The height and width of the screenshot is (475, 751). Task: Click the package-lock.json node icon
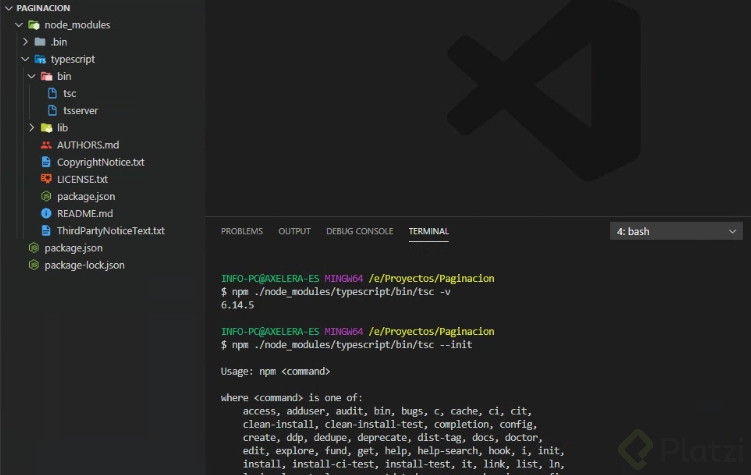(x=34, y=265)
